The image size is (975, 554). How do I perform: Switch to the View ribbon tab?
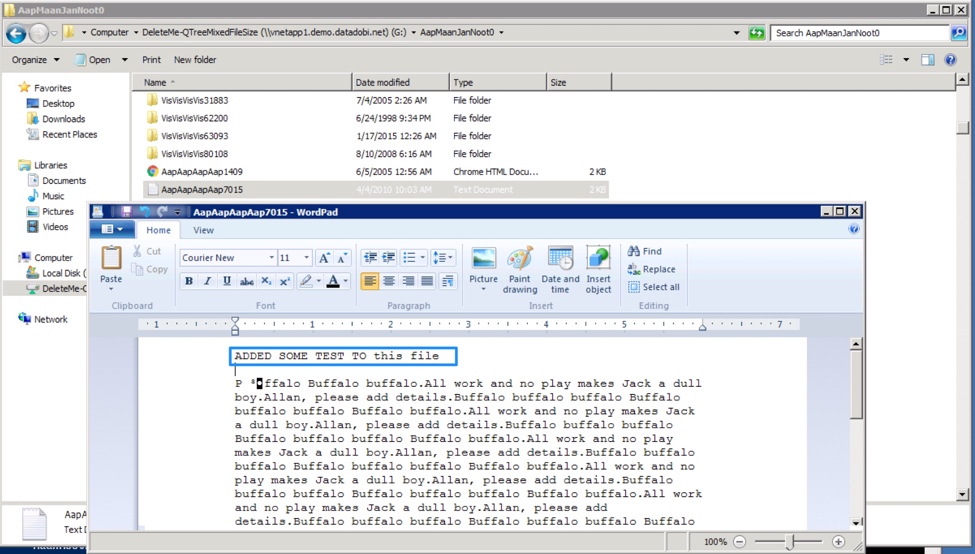203,230
